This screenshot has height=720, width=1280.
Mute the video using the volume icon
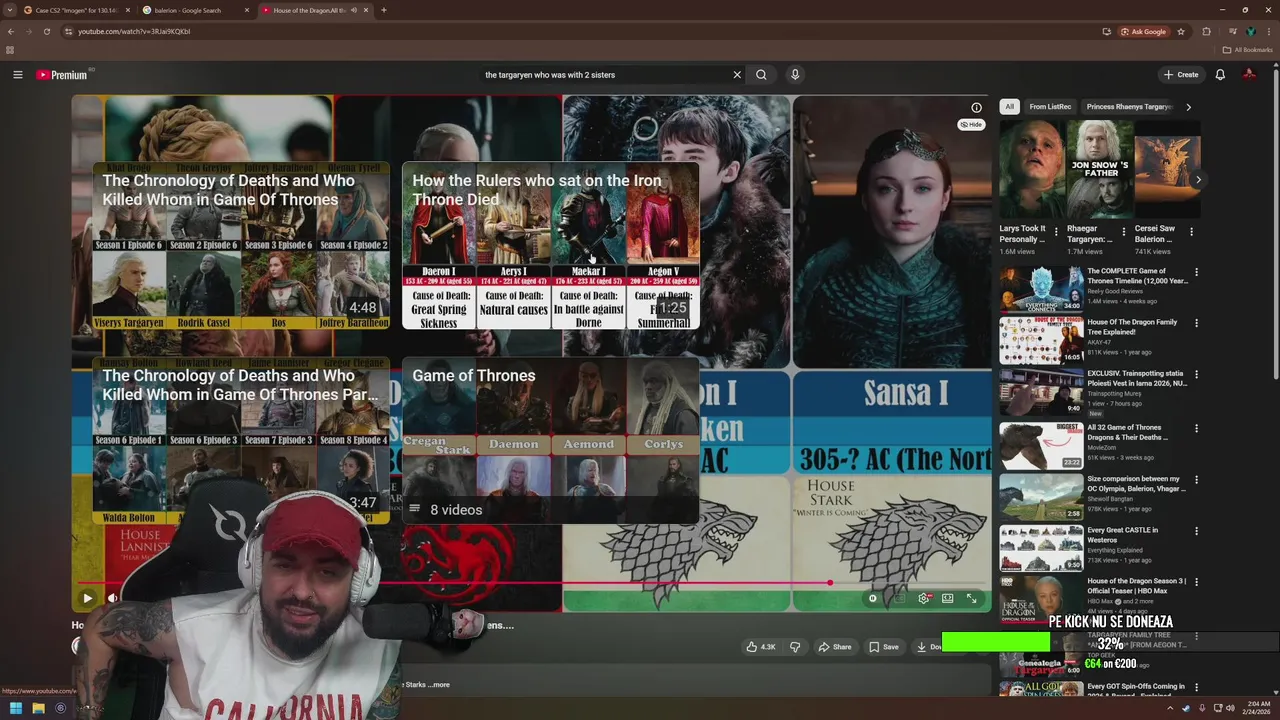coord(113,598)
